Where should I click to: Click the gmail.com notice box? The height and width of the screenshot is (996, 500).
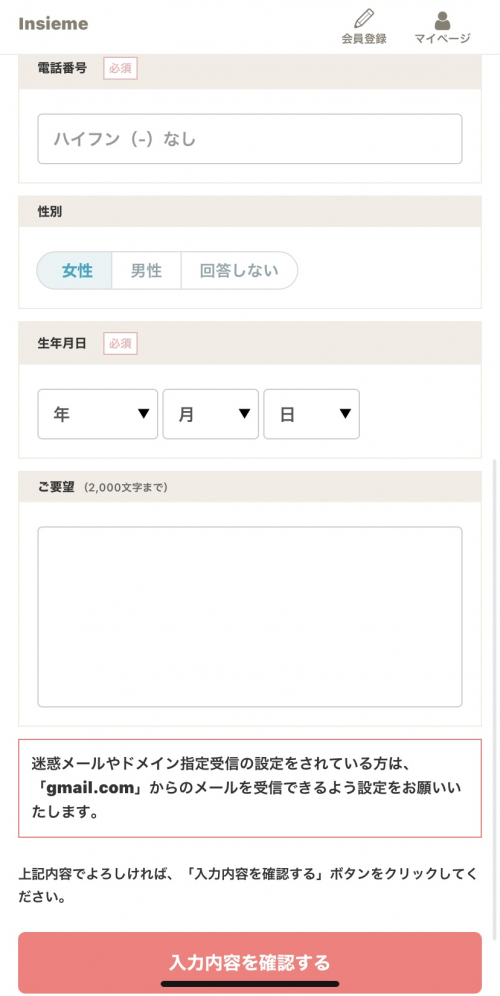click(x=250, y=788)
